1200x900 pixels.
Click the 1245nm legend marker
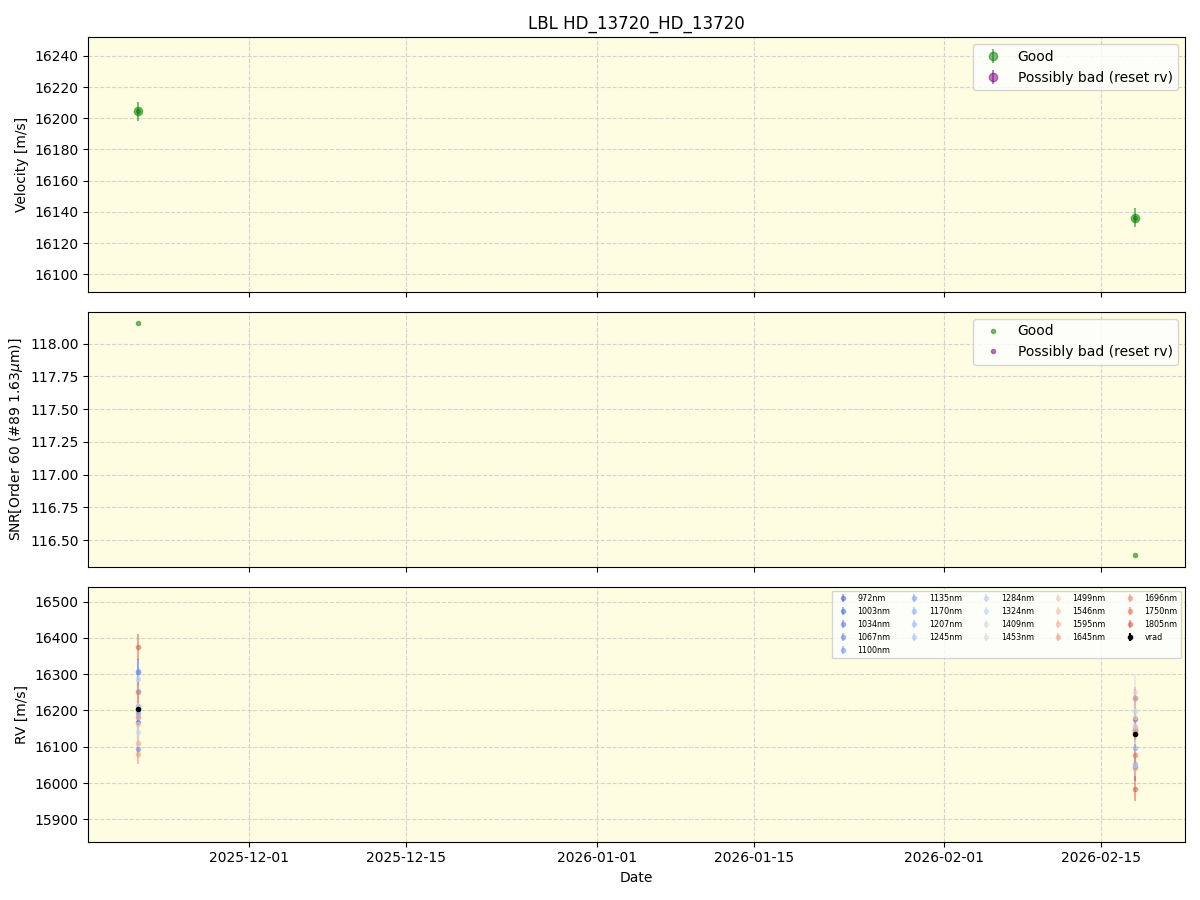click(914, 637)
